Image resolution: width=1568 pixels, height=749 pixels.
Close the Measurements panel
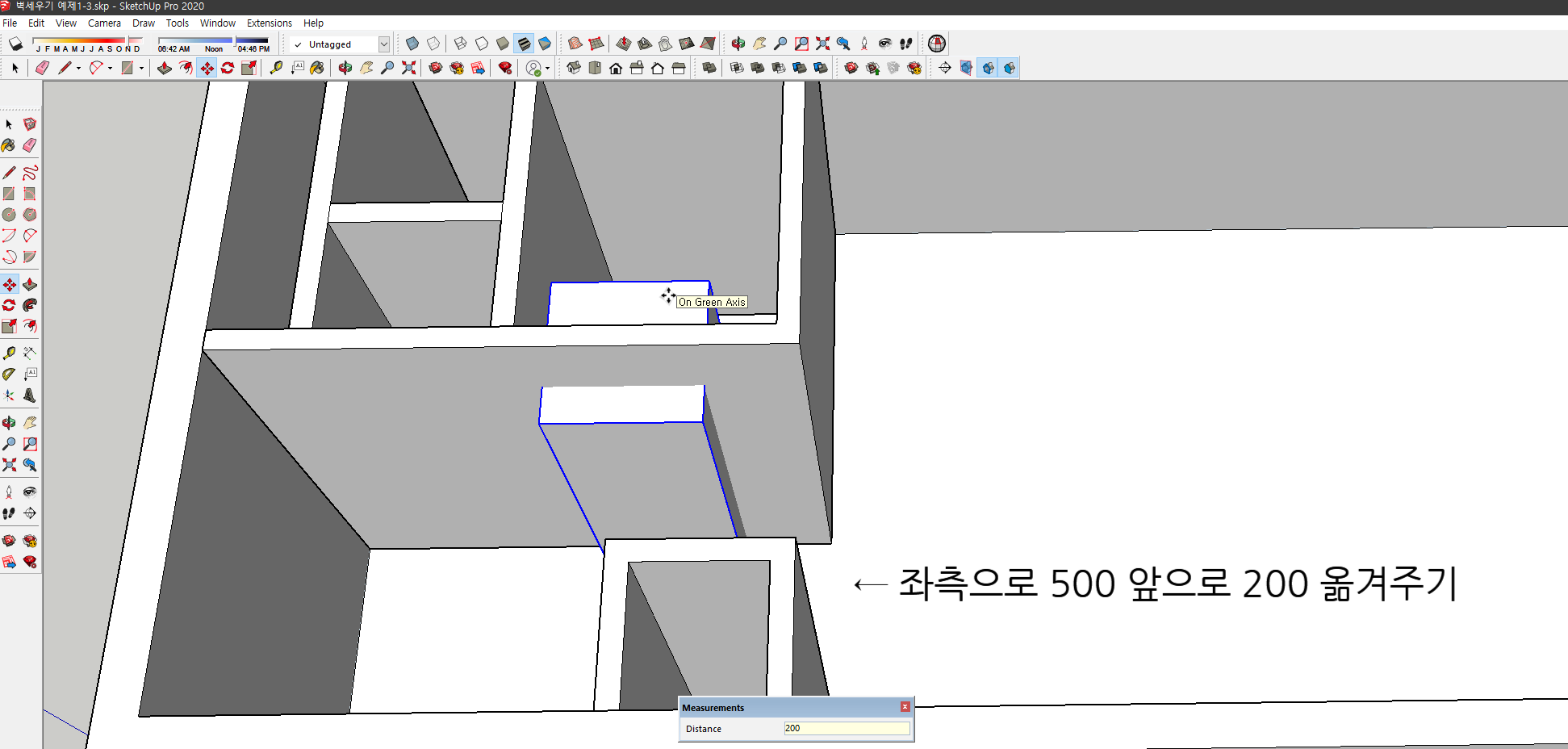click(x=905, y=707)
